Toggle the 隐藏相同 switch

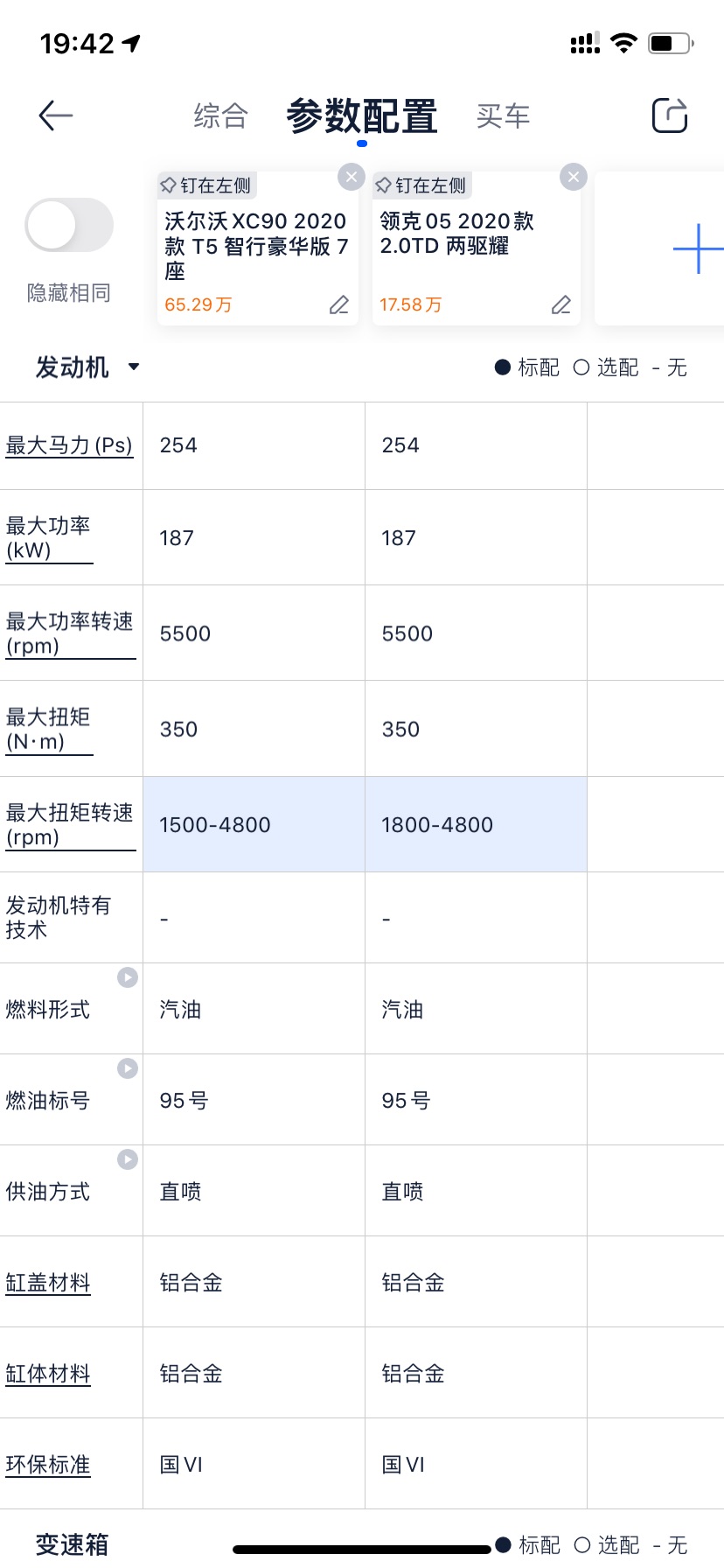pos(69,225)
